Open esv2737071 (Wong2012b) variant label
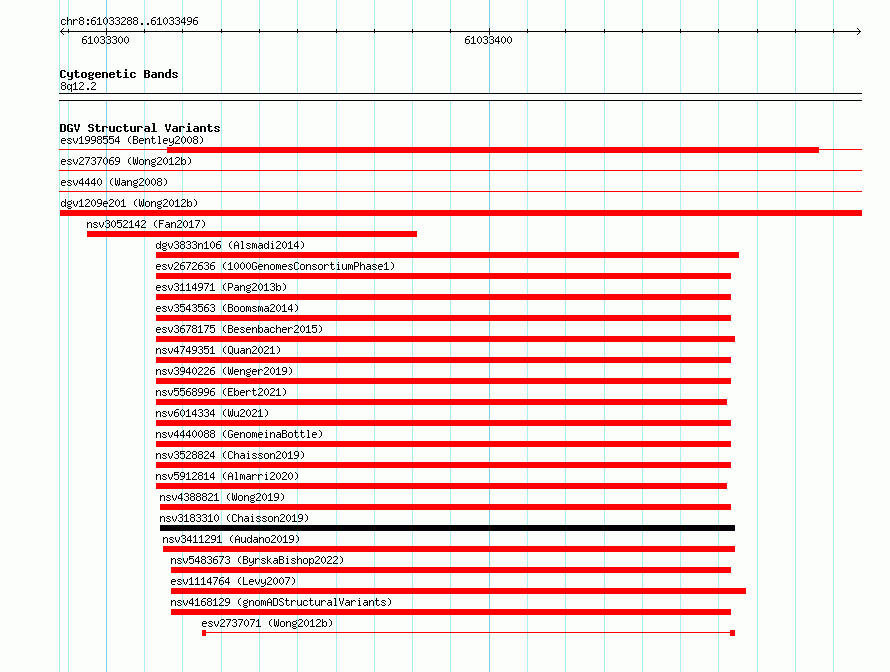The image size is (890, 672). click(267, 623)
